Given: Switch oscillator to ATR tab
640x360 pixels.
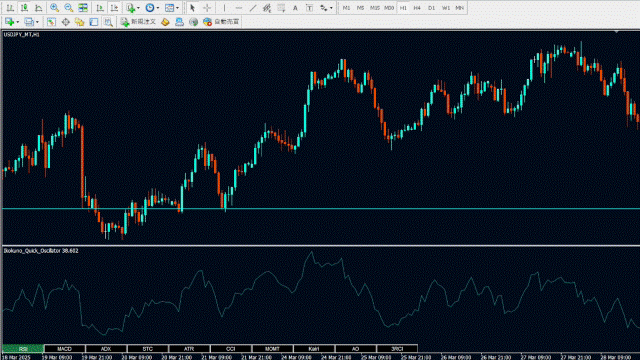Looking at the screenshot, I should [x=189, y=349].
